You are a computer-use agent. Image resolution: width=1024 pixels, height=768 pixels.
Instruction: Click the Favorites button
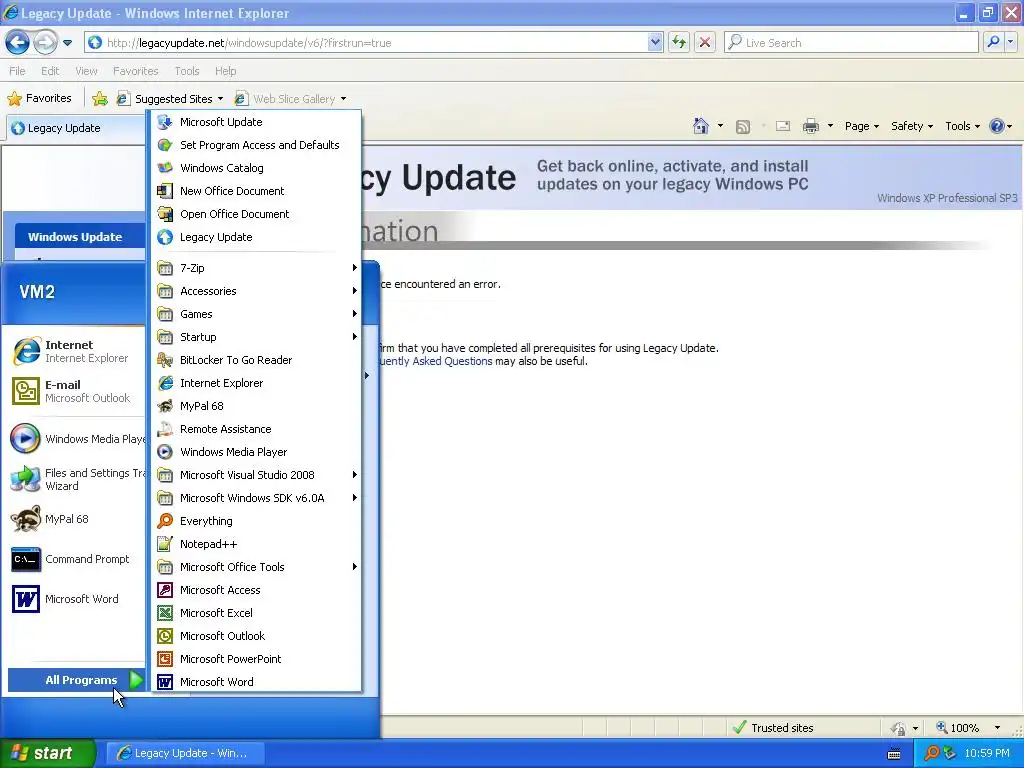pos(39,99)
